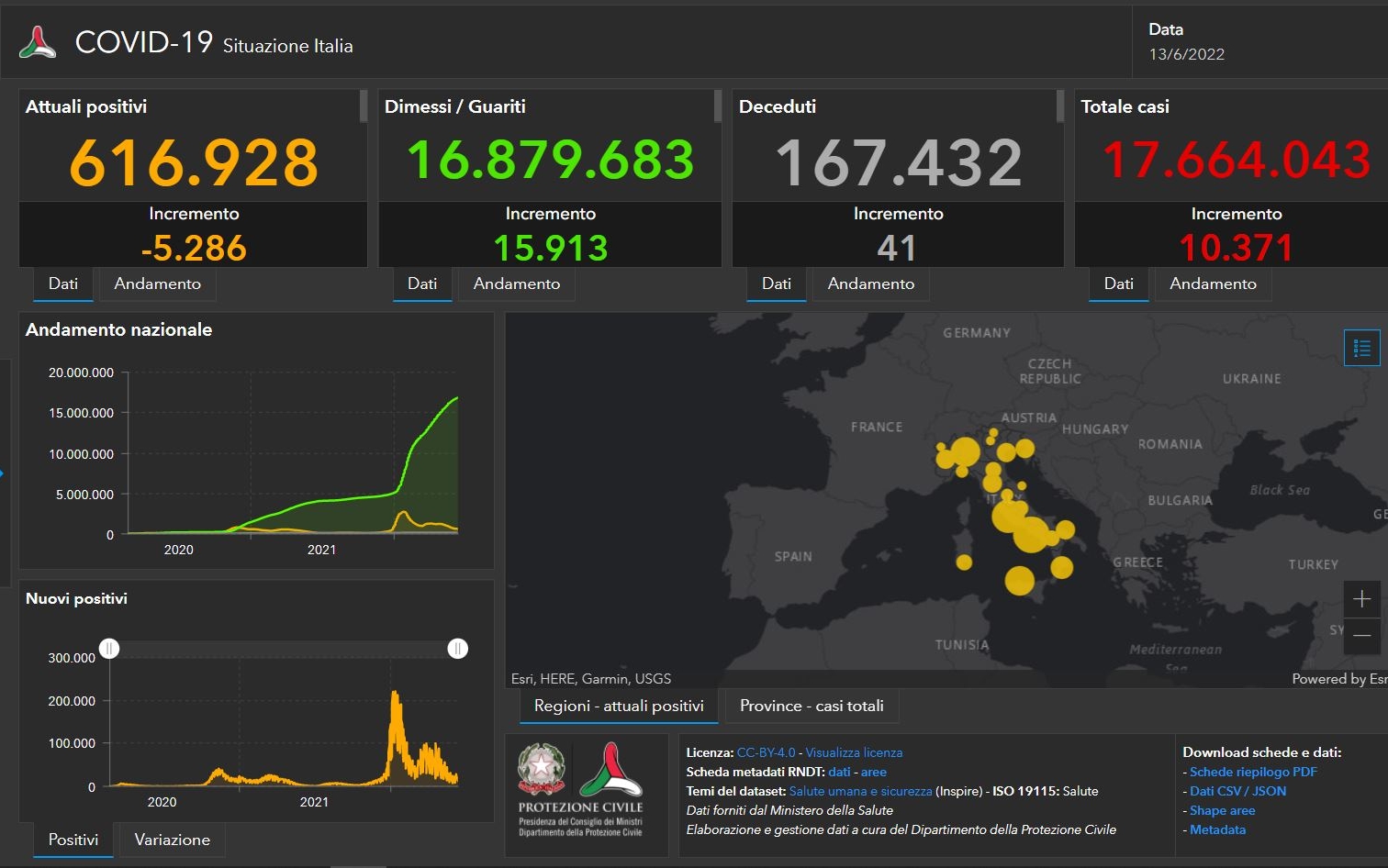Click the Attuali positivi panel scrollbar

tap(364, 106)
